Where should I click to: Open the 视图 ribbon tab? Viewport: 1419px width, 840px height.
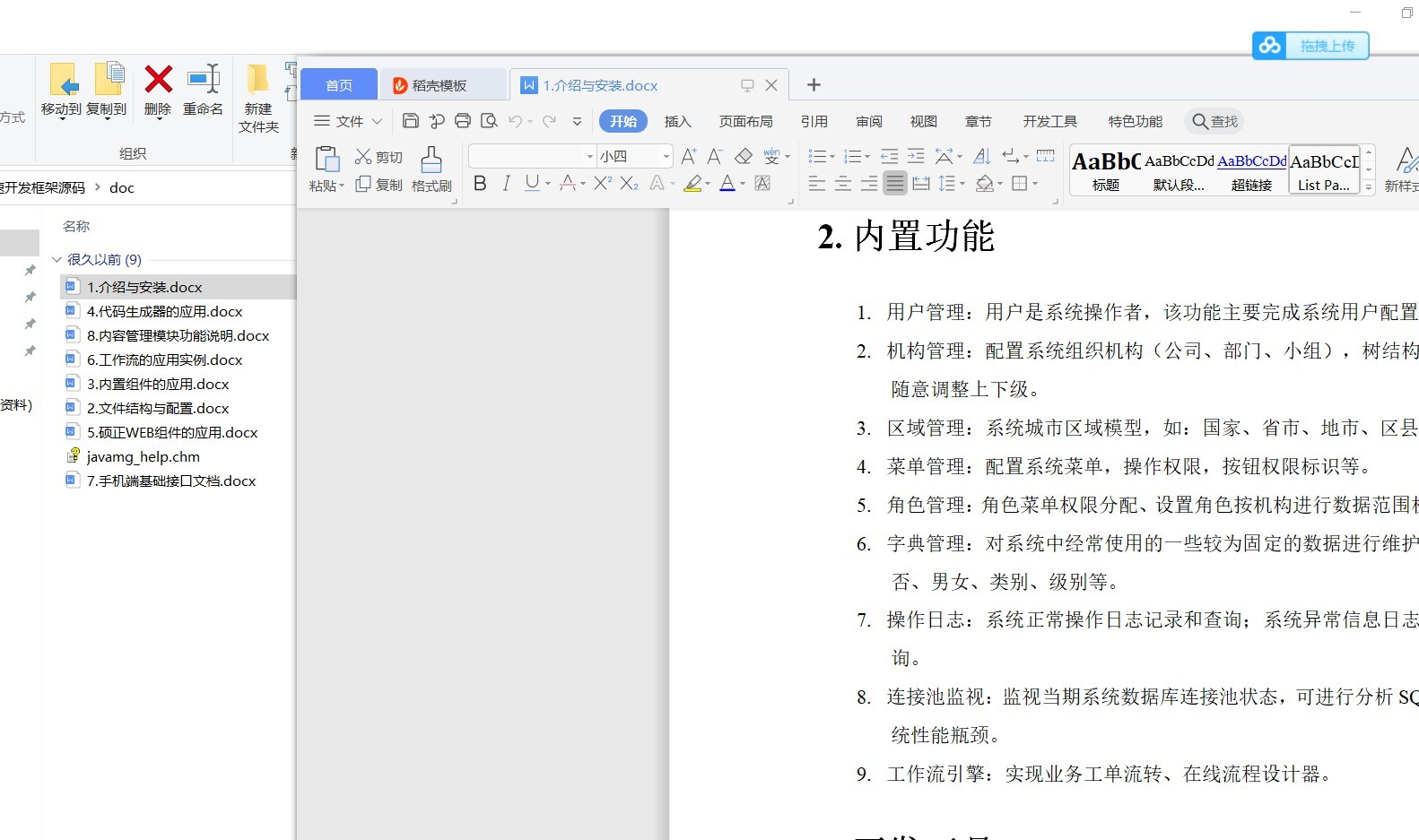coord(923,121)
